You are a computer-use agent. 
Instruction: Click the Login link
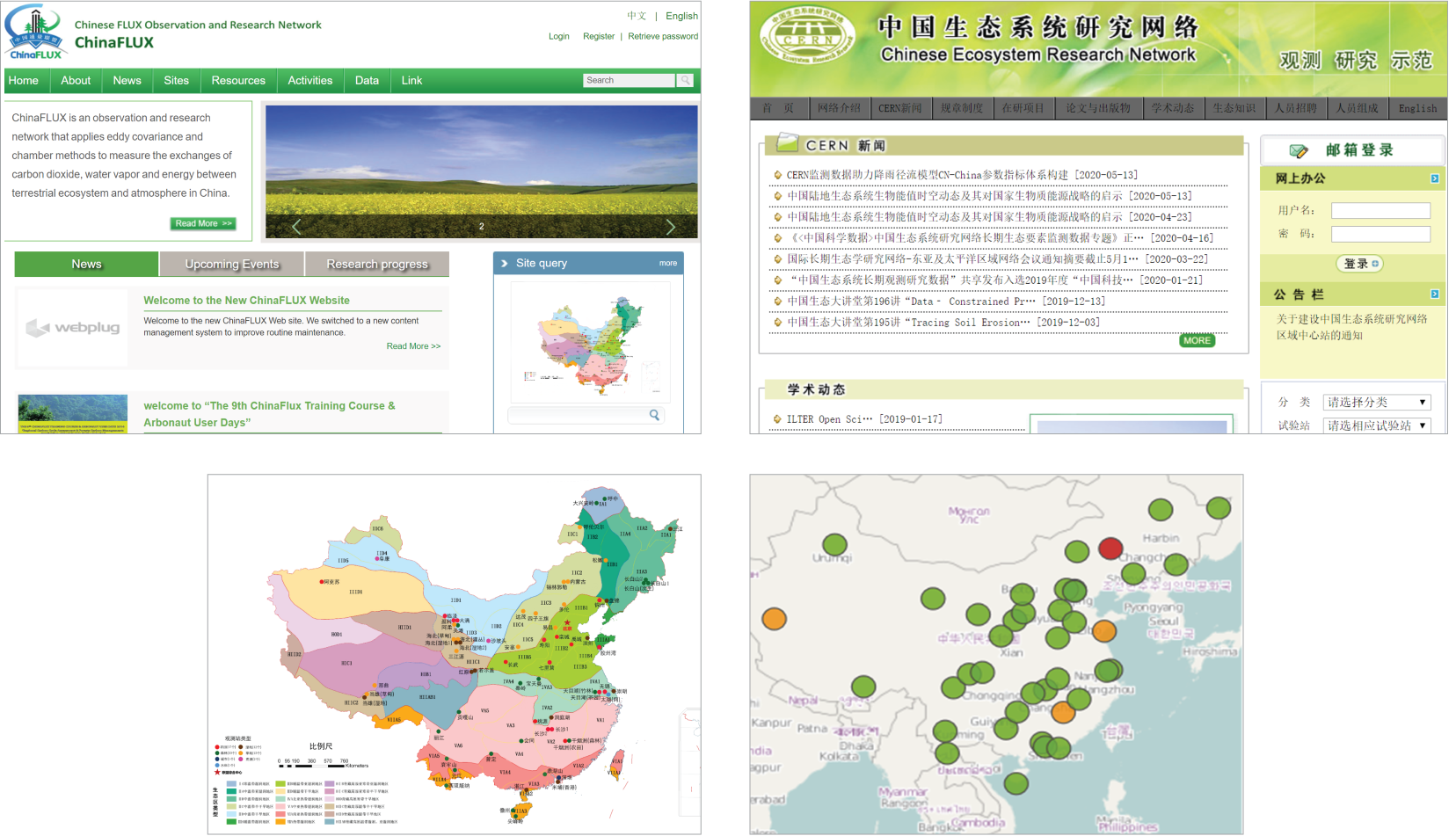coord(559,36)
